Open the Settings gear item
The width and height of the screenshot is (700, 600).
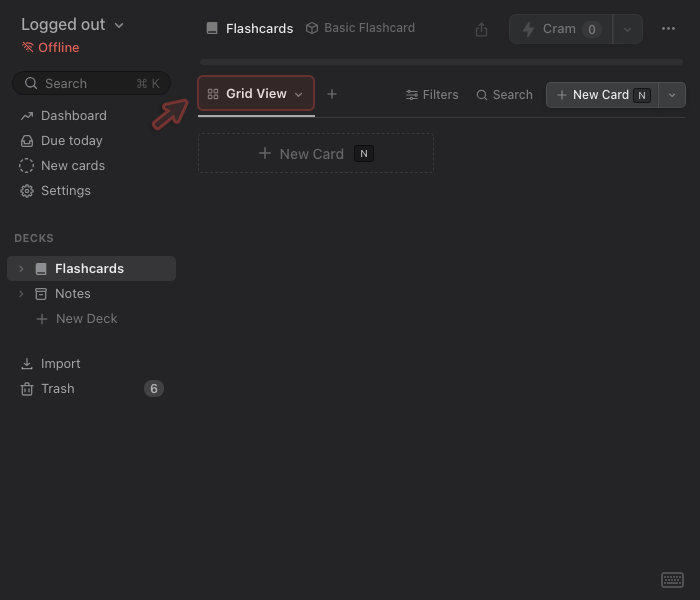[65, 191]
